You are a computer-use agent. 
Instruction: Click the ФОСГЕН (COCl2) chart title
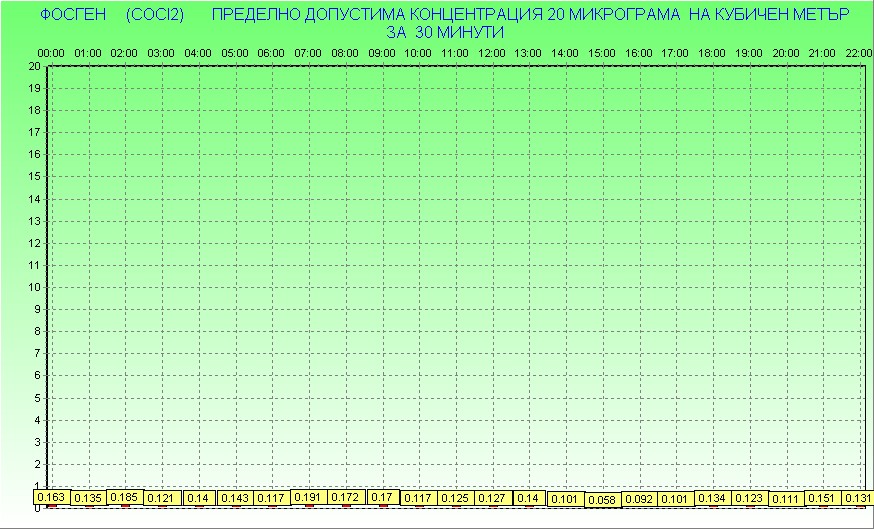[x=105, y=15]
